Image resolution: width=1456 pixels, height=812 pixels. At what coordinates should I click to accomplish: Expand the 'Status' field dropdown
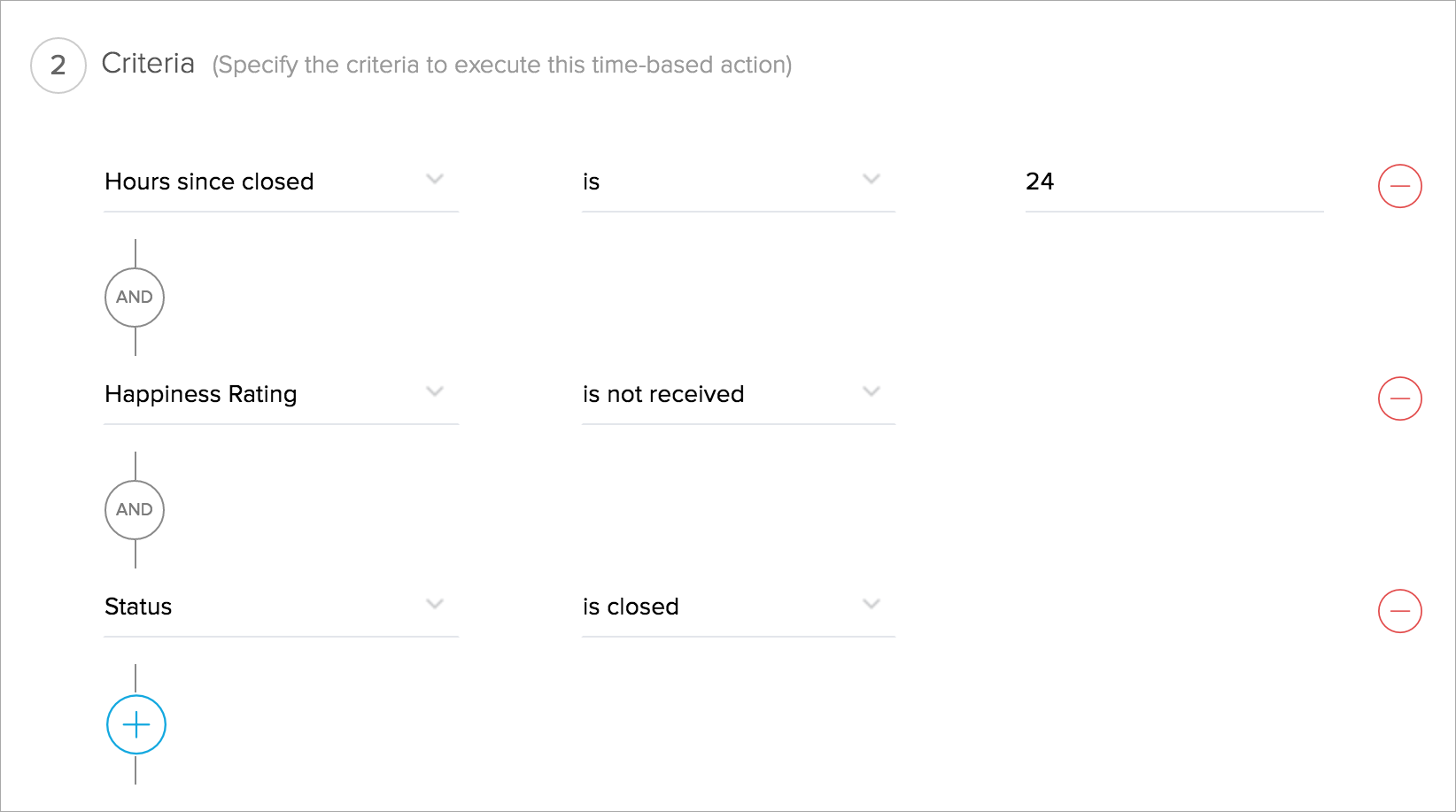click(x=266, y=607)
